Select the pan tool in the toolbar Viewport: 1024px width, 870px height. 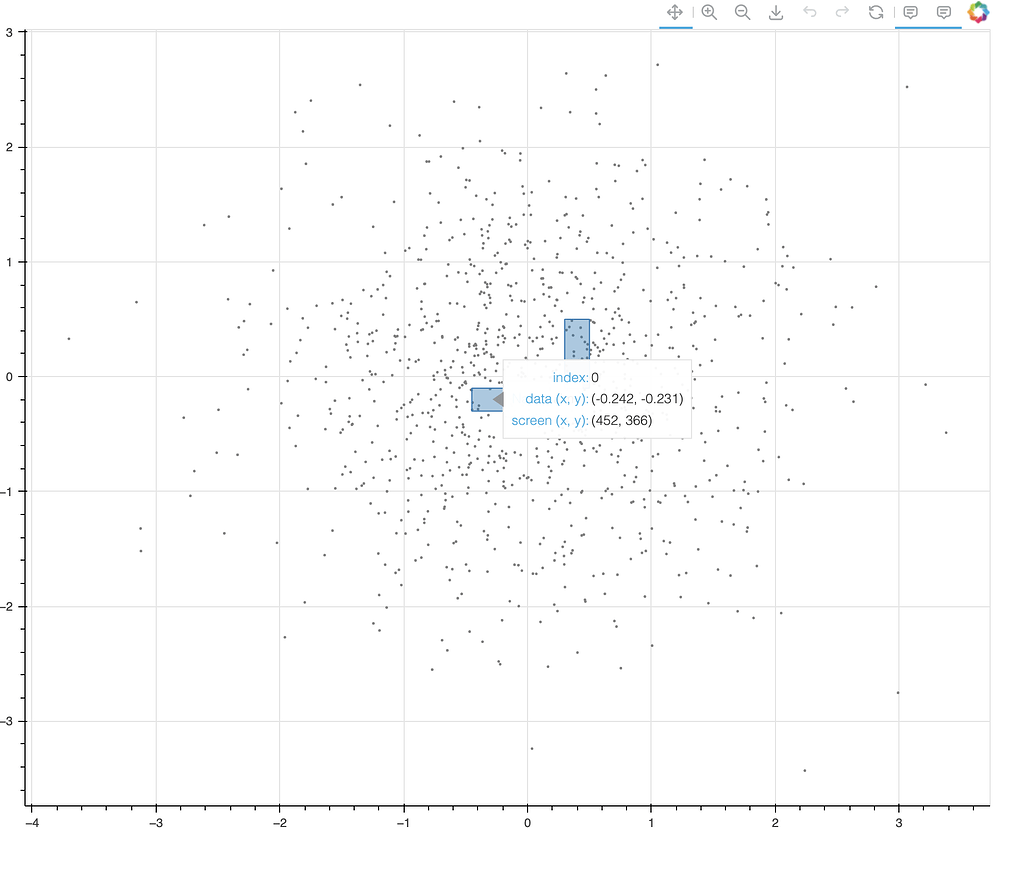click(x=675, y=12)
